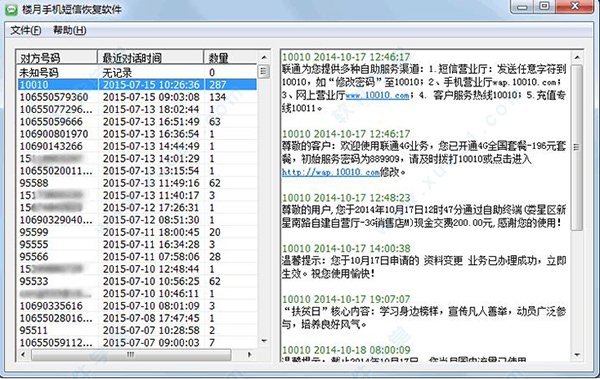Click the 2015-07-08 17:47:45 time cell
Viewport: 600px width, 379px height.
151,318
